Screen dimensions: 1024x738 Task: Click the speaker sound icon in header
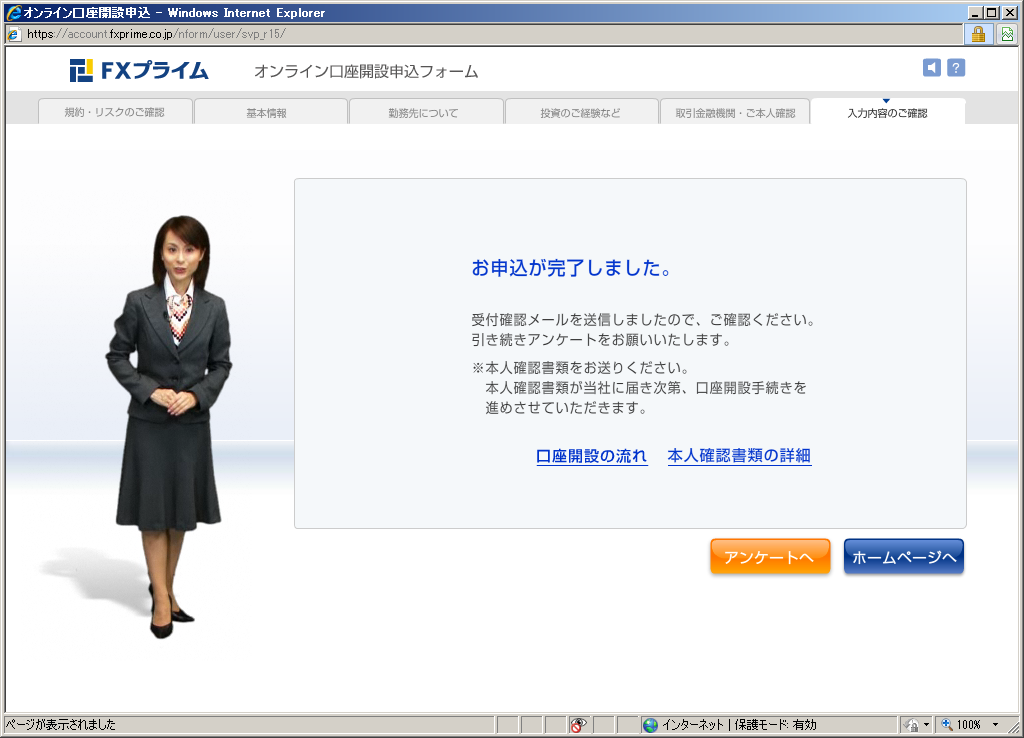click(x=932, y=68)
